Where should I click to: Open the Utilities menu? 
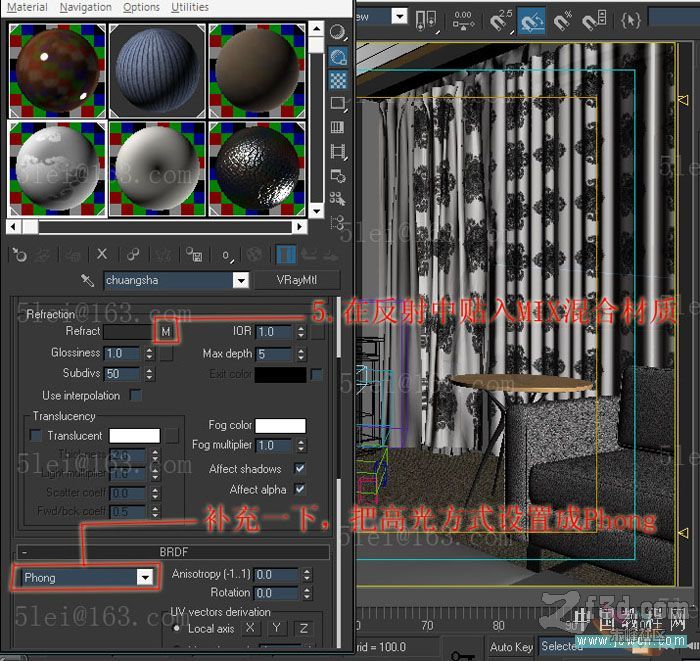pos(189,7)
